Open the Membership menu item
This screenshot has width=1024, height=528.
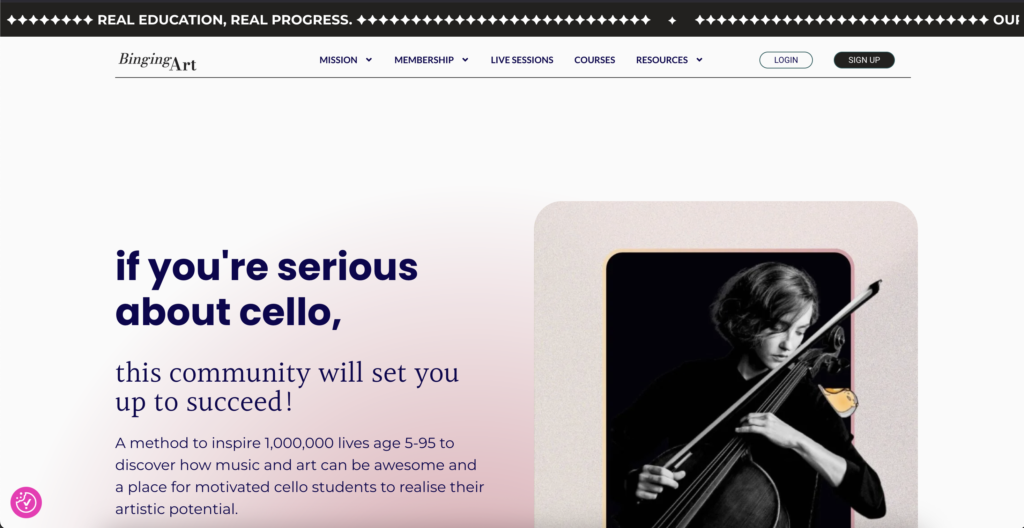424,60
